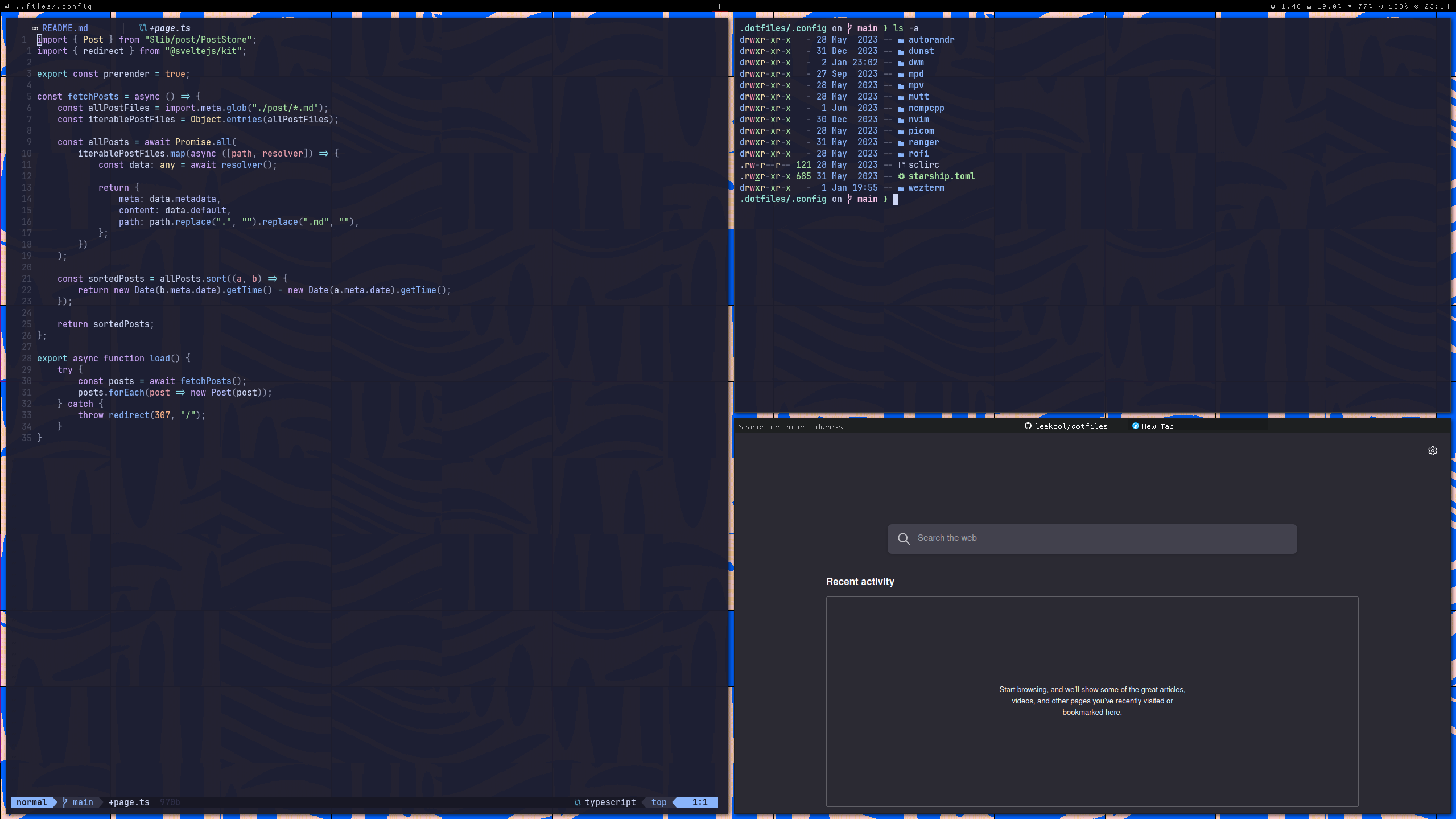The height and width of the screenshot is (819, 1456).
Task: Click the typescript filetype label in statusline
Action: [x=610, y=802]
